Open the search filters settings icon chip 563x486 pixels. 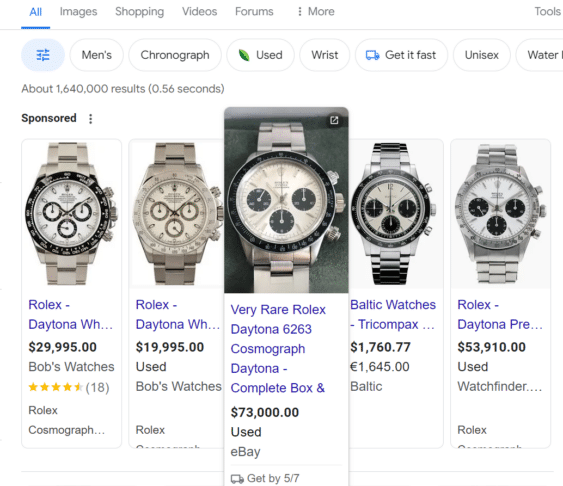(x=43, y=55)
